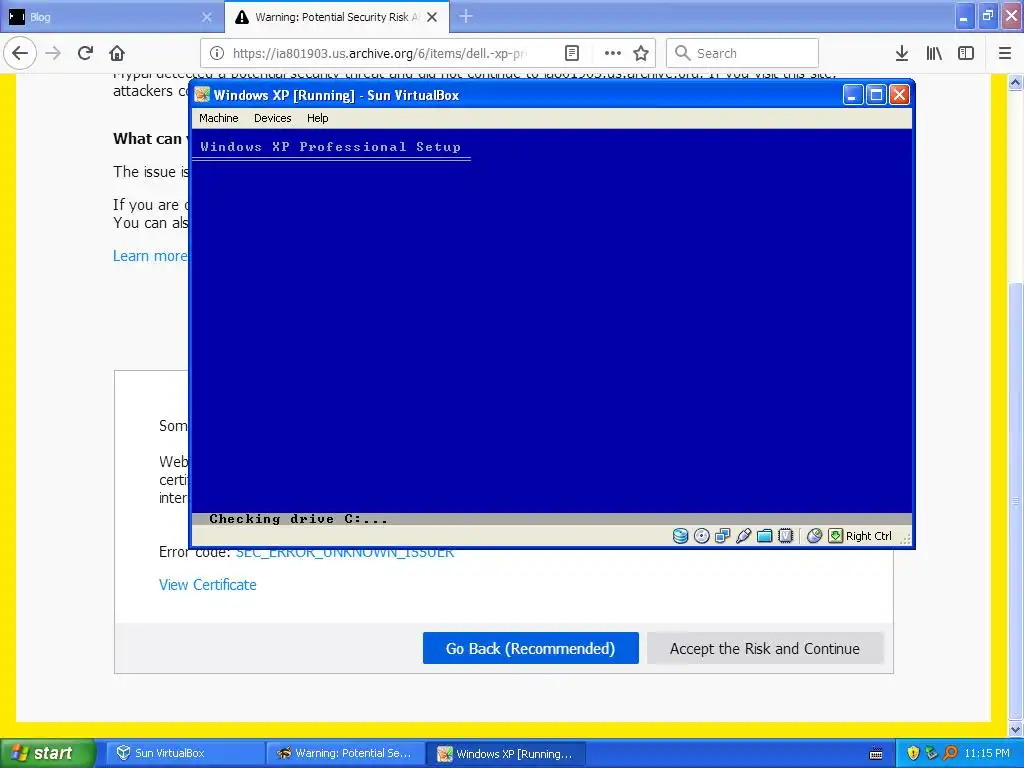Image resolution: width=1024 pixels, height=768 pixels.
Task: Click Go Back (Recommended) button
Action: tap(530, 648)
